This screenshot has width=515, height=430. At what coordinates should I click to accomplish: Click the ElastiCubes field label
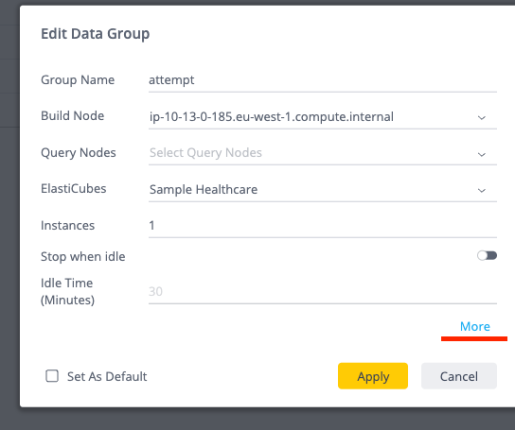(73, 189)
